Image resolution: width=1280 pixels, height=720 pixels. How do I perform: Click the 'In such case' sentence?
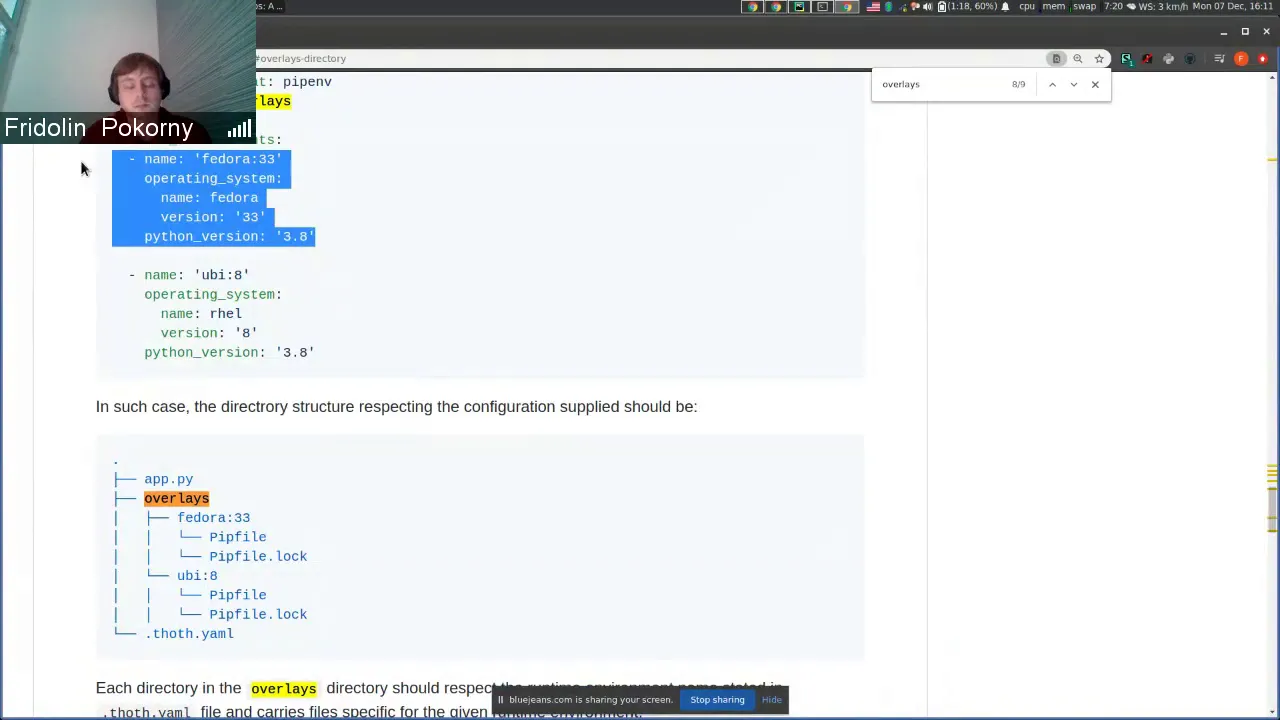click(x=396, y=407)
